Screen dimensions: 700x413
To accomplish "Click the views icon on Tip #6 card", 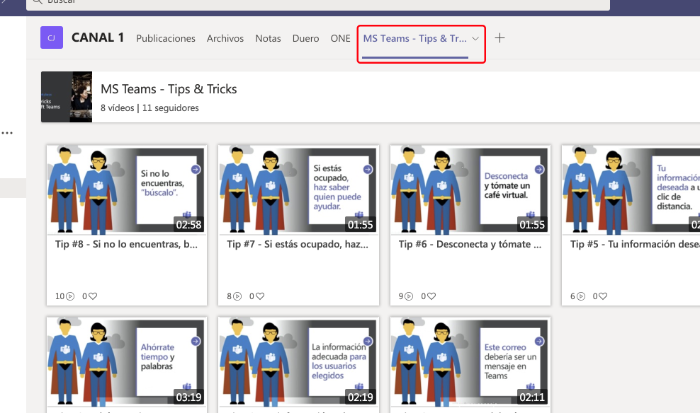I will (x=408, y=296).
